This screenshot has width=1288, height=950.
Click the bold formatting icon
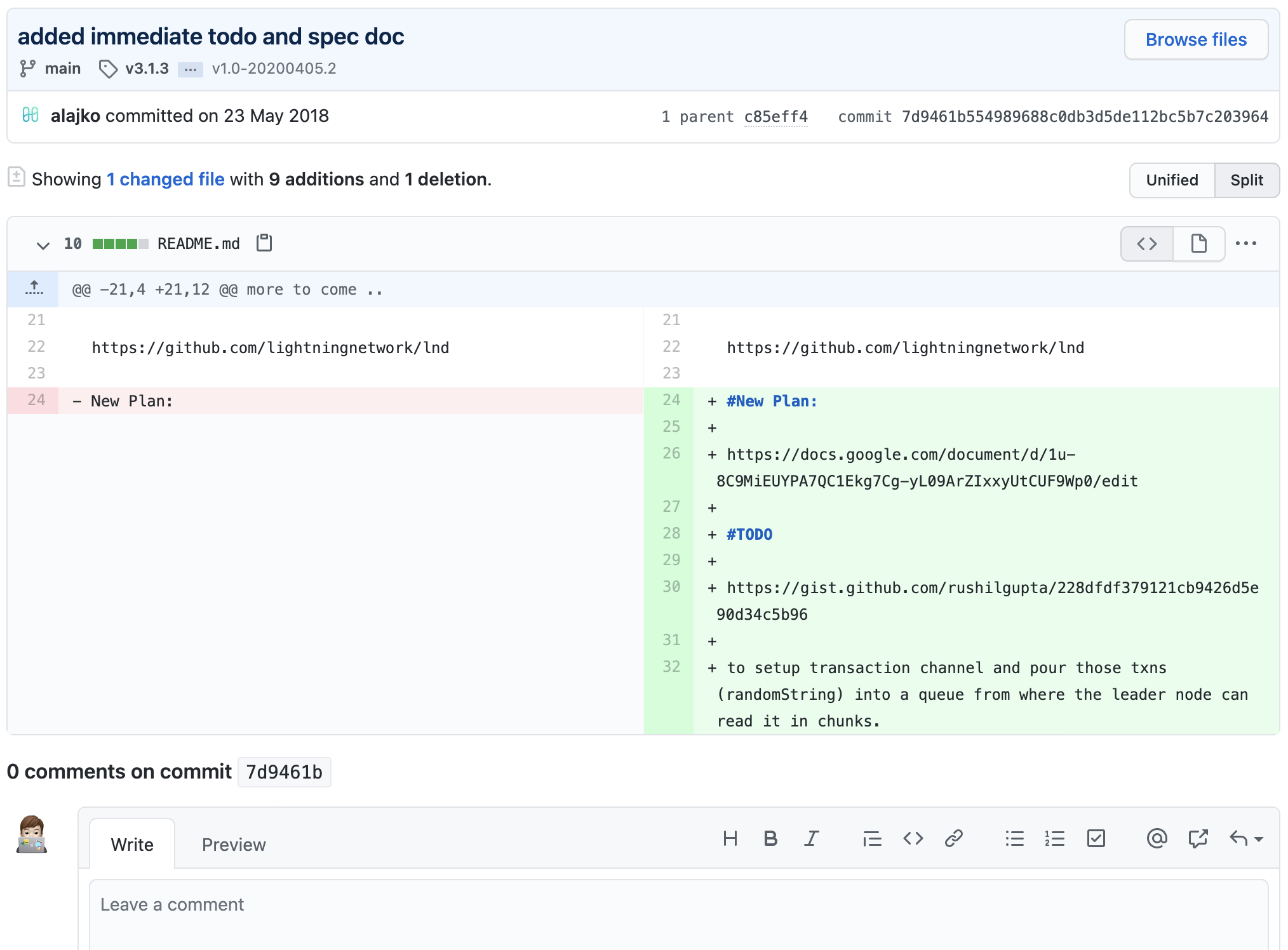pyautogui.click(x=770, y=839)
